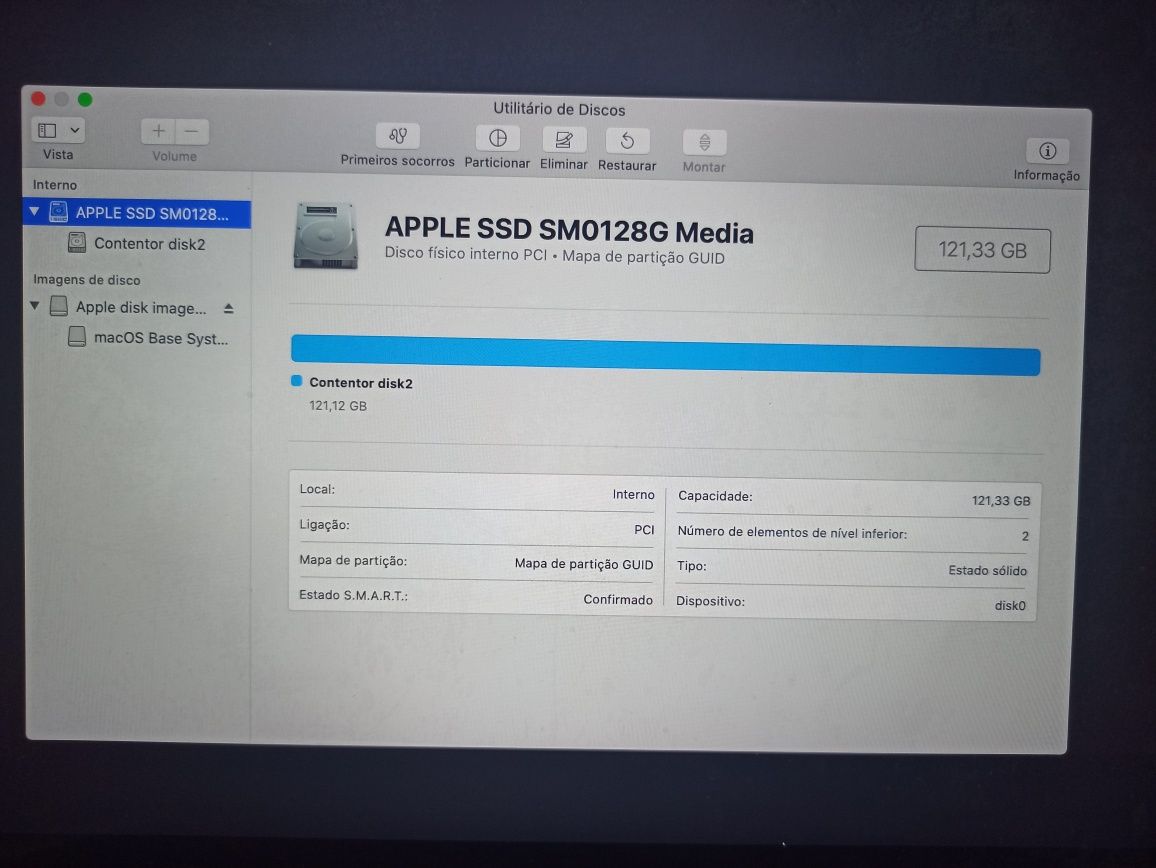Select Contentor disk2 in sidebar
Image resolution: width=1156 pixels, height=868 pixels.
[137, 243]
